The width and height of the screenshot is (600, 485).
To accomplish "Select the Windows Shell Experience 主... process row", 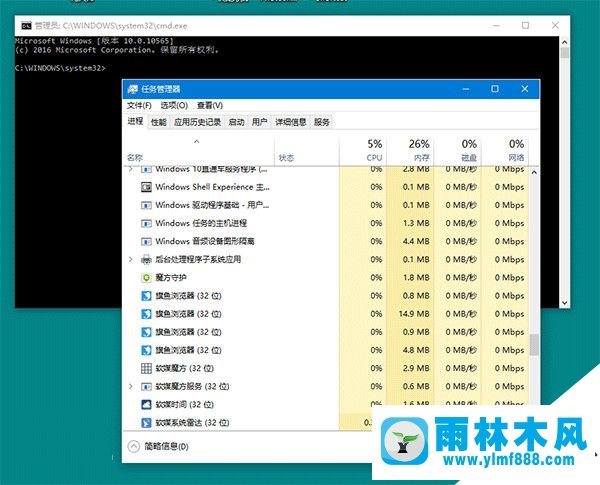I will point(327,187).
